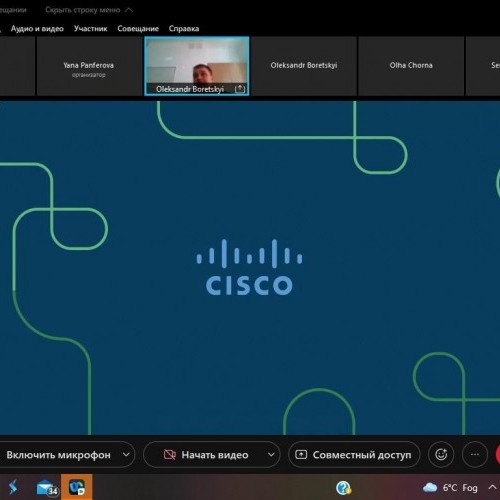This screenshot has height=500, width=500.
Task: Click the Совместный доступ share button
Action: pyautogui.click(x=354, y=455)
